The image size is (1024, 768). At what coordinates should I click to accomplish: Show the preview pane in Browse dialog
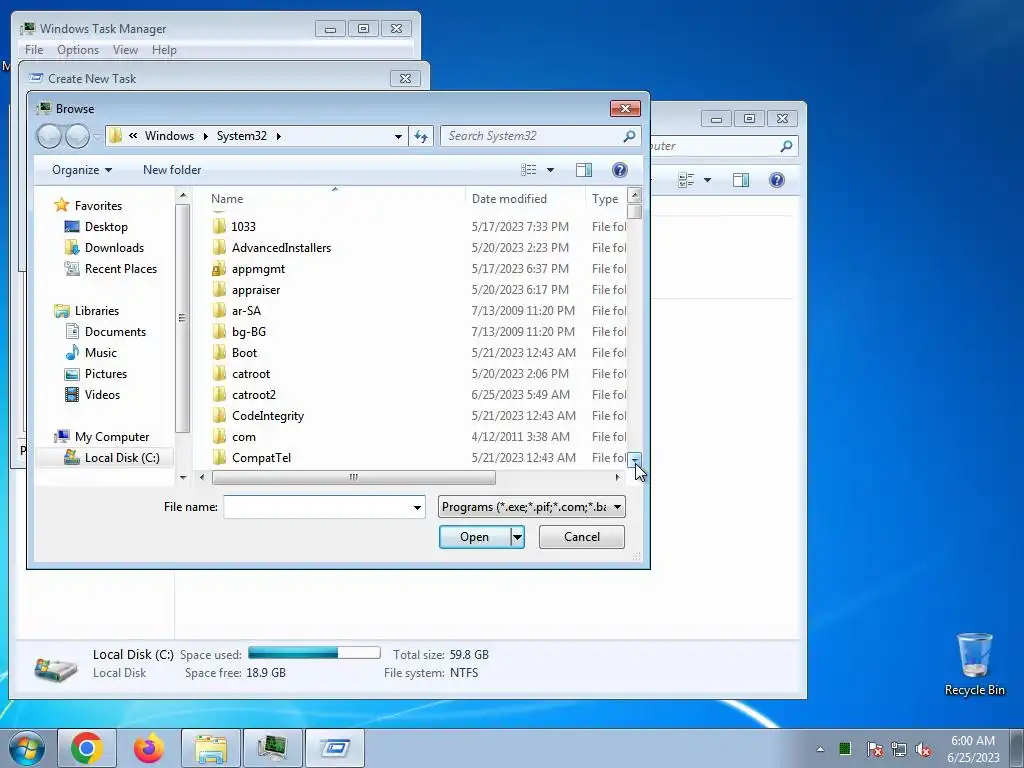584,170
